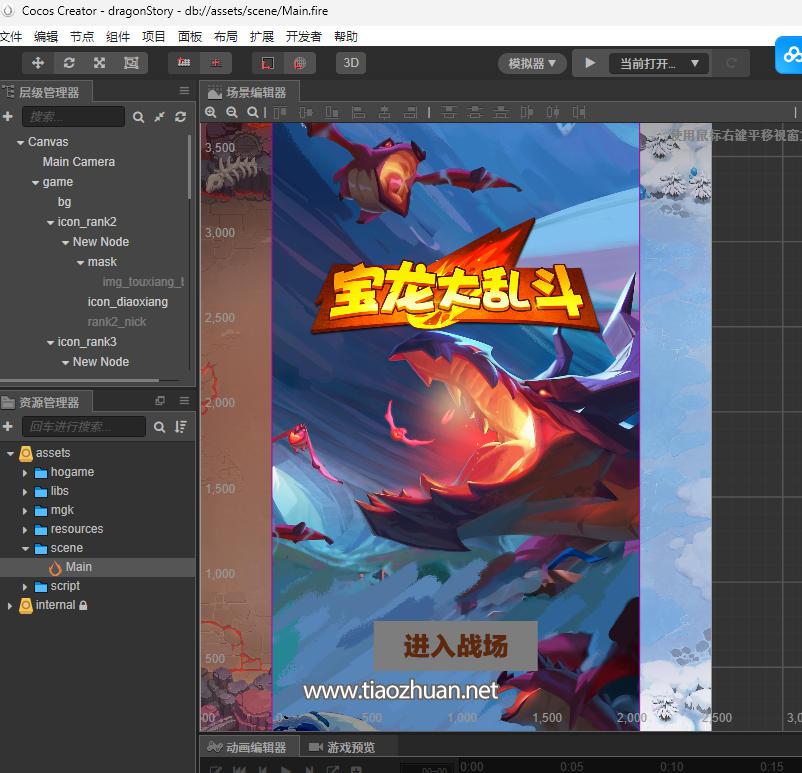Click the hierarchy search type magnifier
The image size is (802, 773).
coord(138,117)
